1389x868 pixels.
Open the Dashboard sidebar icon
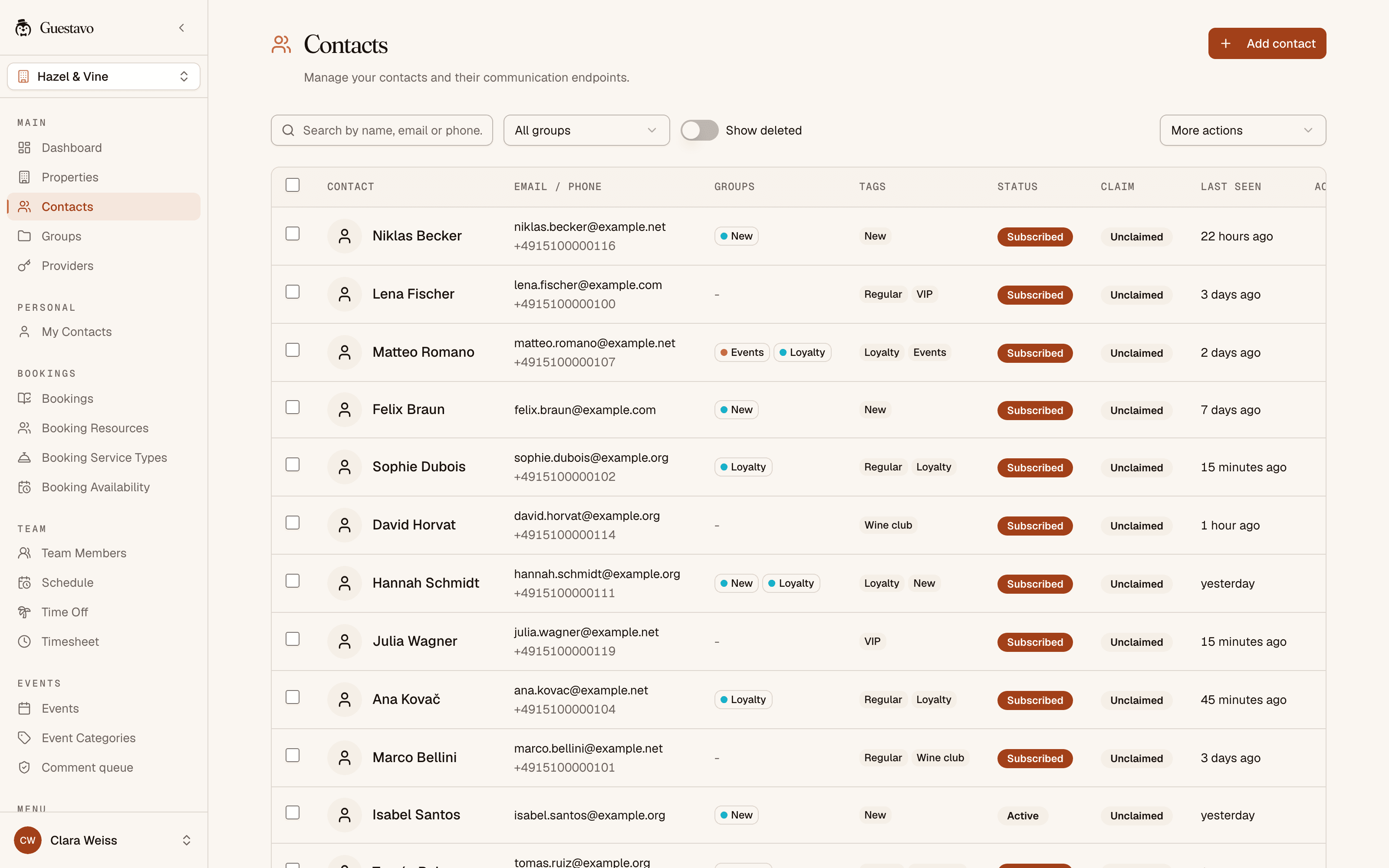pyautogui.click(x=24, y=148)
